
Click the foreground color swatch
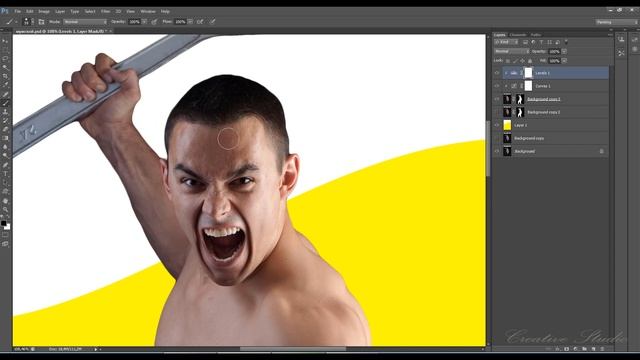click(4, 224)
